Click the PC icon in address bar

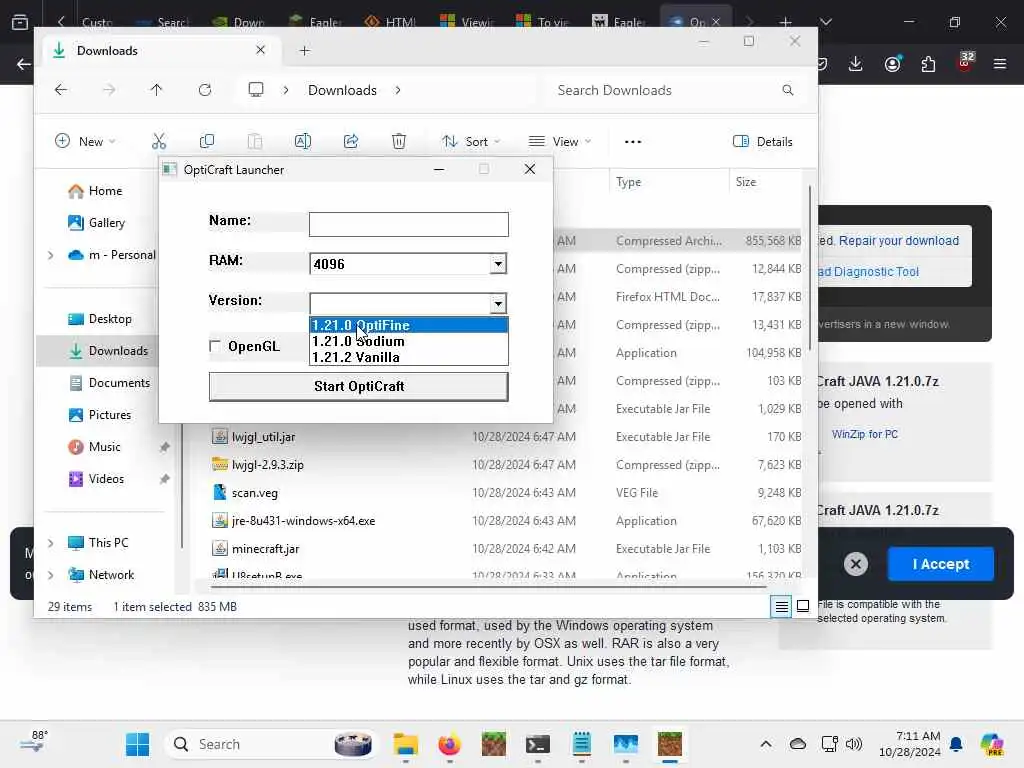point(256,90)
